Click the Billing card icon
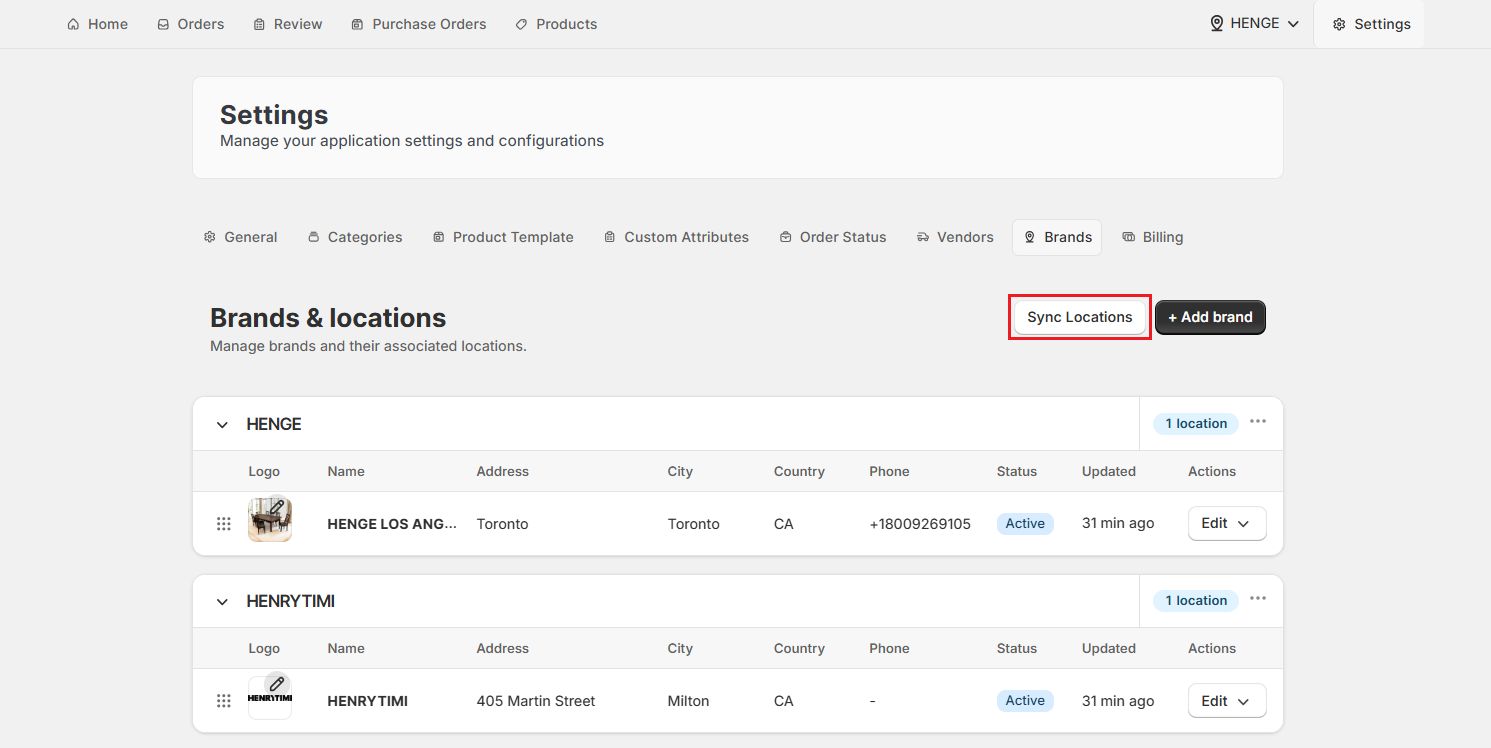Viewport: 1491px width, 748px height. pyautogui.click(x=1128, y=237)
